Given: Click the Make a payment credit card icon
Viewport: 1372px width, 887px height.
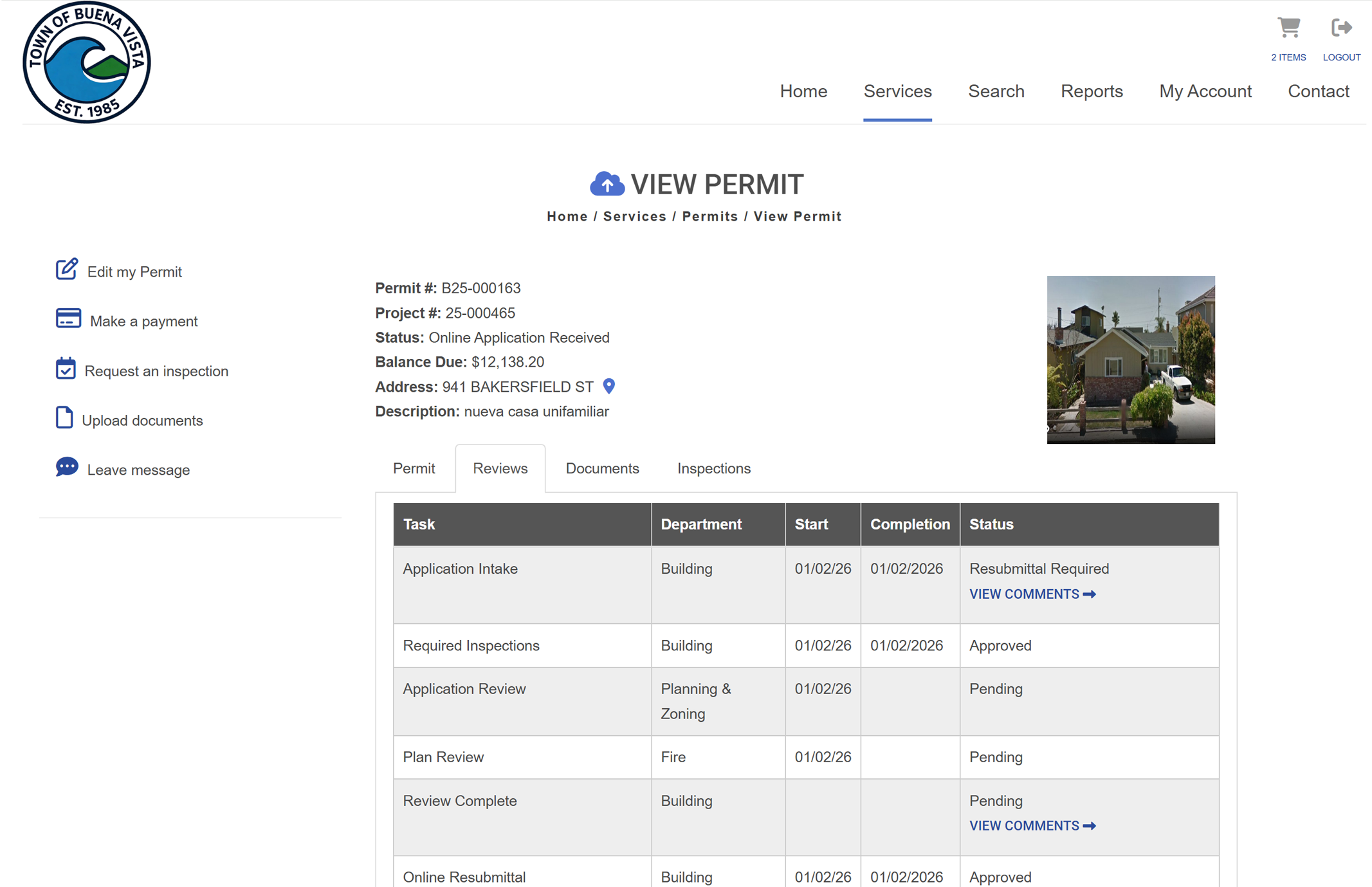Looking at the screenshot, I should 67,319.
